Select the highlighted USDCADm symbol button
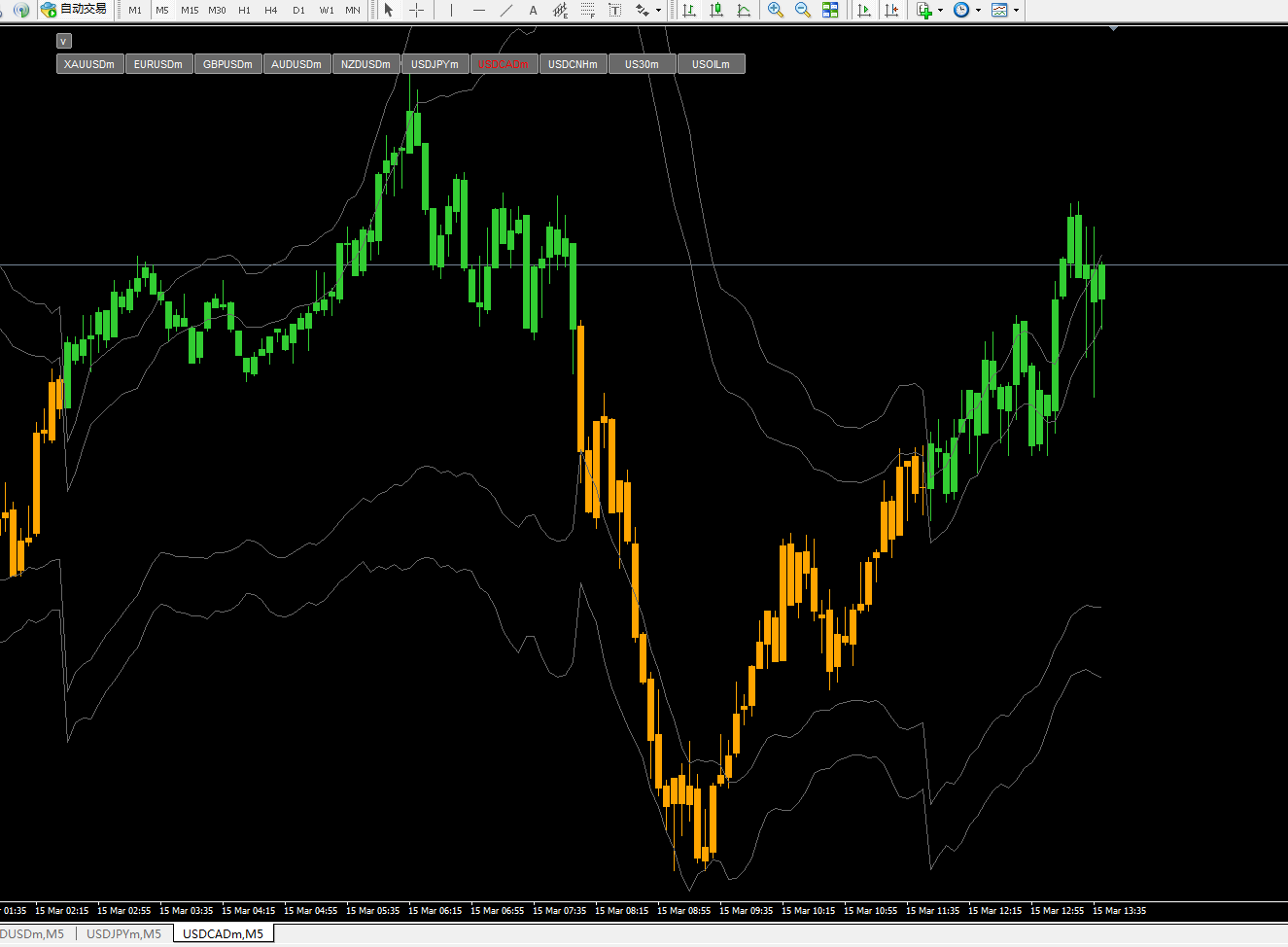The width and height of the screenshot is (1288, 947). pyautogui.click(x=504, y=64)
